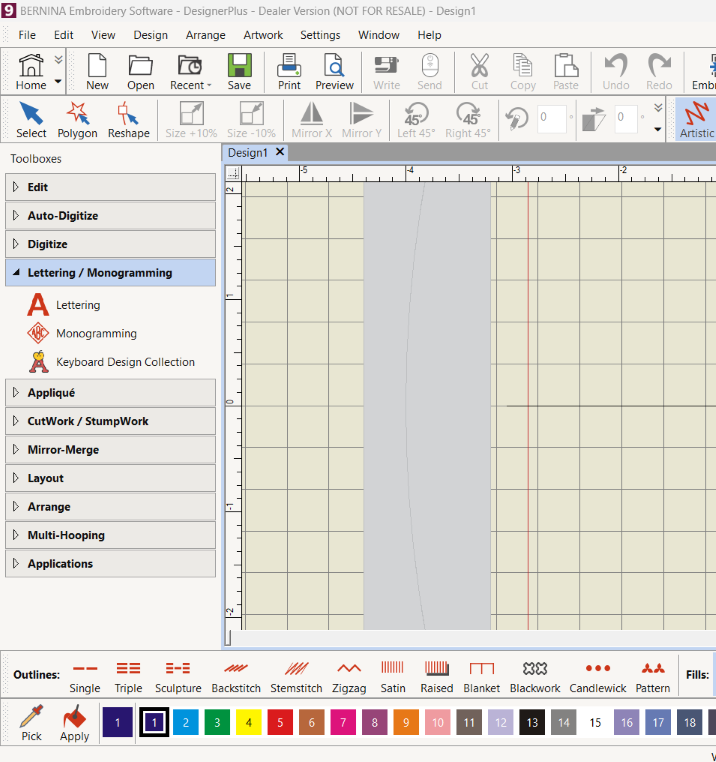Select the Polygon selection tool
This screenshot has height=762, width=716.
click(x=77, y=119)
